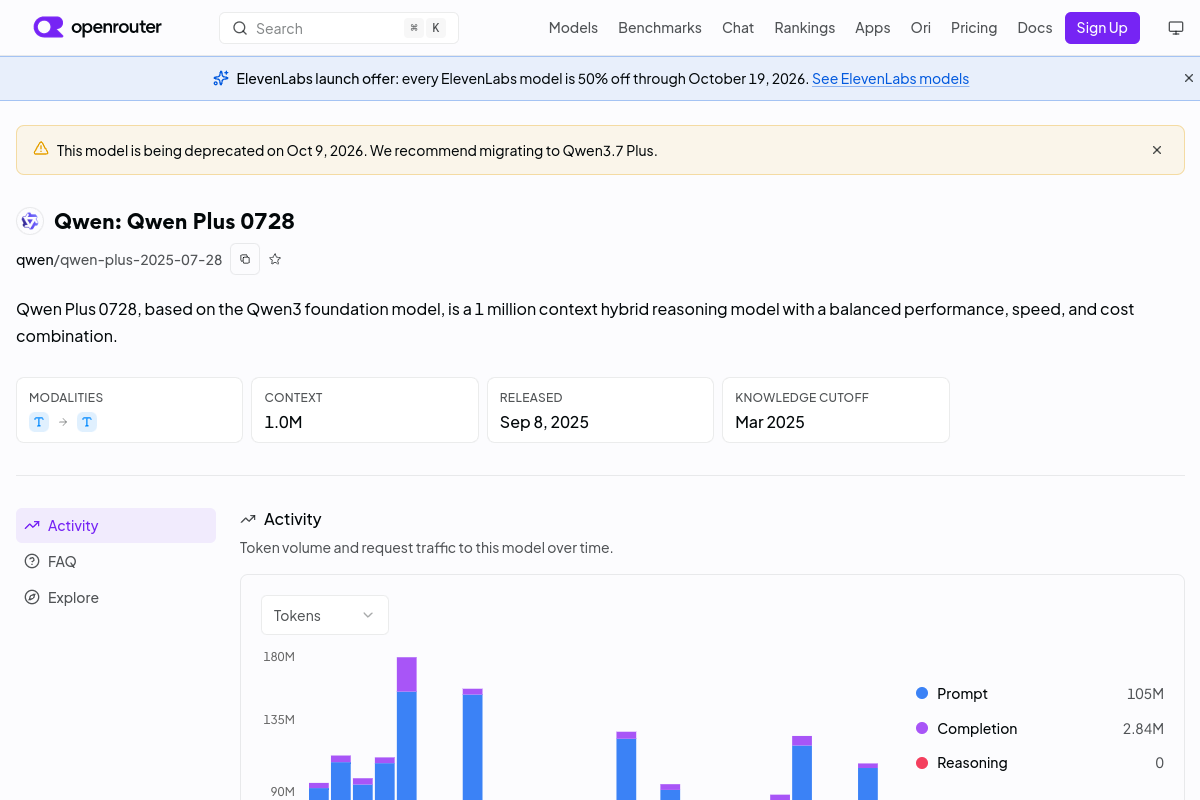1200x800 pixels.
Task: Click the Completion total 2.84M
Action: [x=1143, y=729]
